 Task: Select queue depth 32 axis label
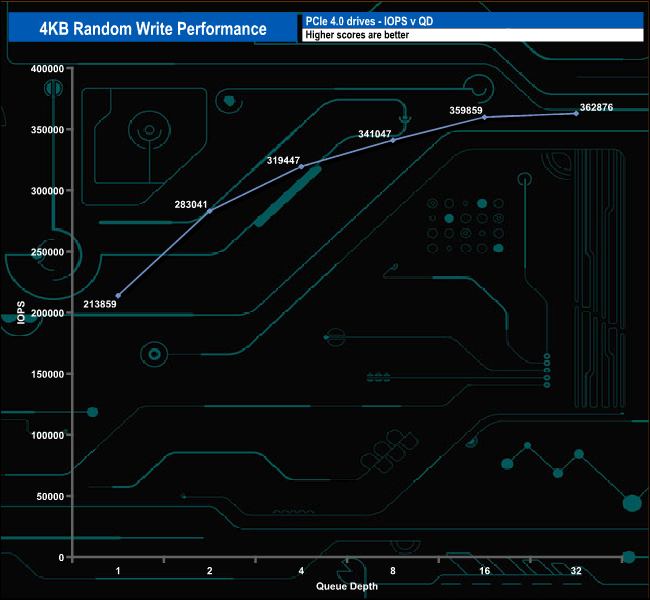[576, 571]
